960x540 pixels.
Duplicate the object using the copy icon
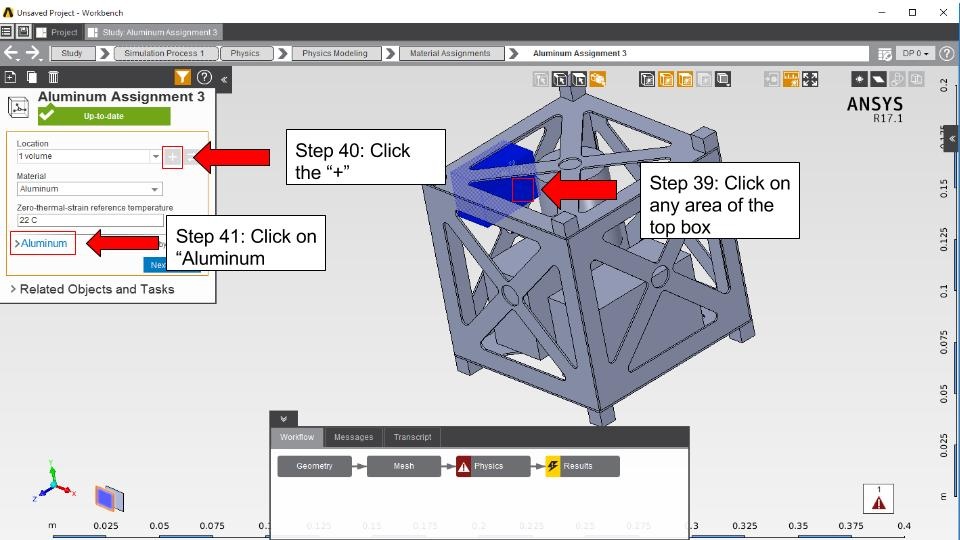point(32,77)
